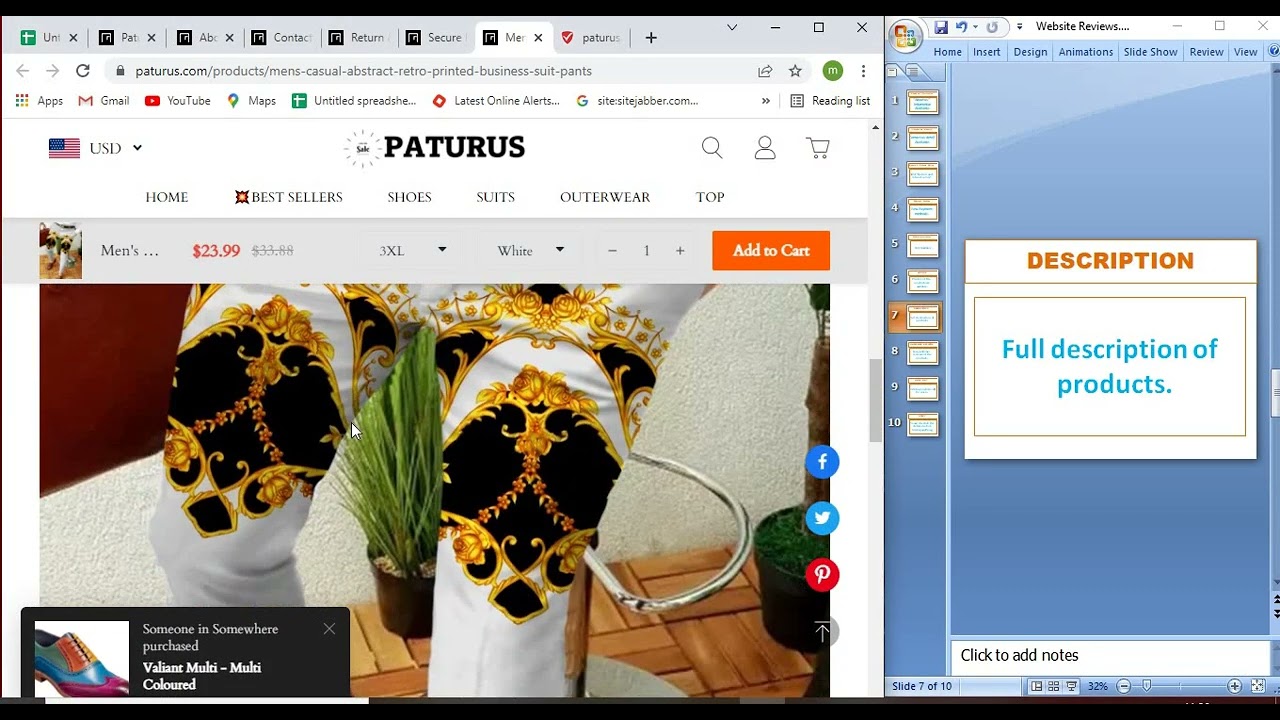Pin product using Pinterest icon
Viewport: 1280px width, 720px height.
pyautogui.click(x=822, y=575)
